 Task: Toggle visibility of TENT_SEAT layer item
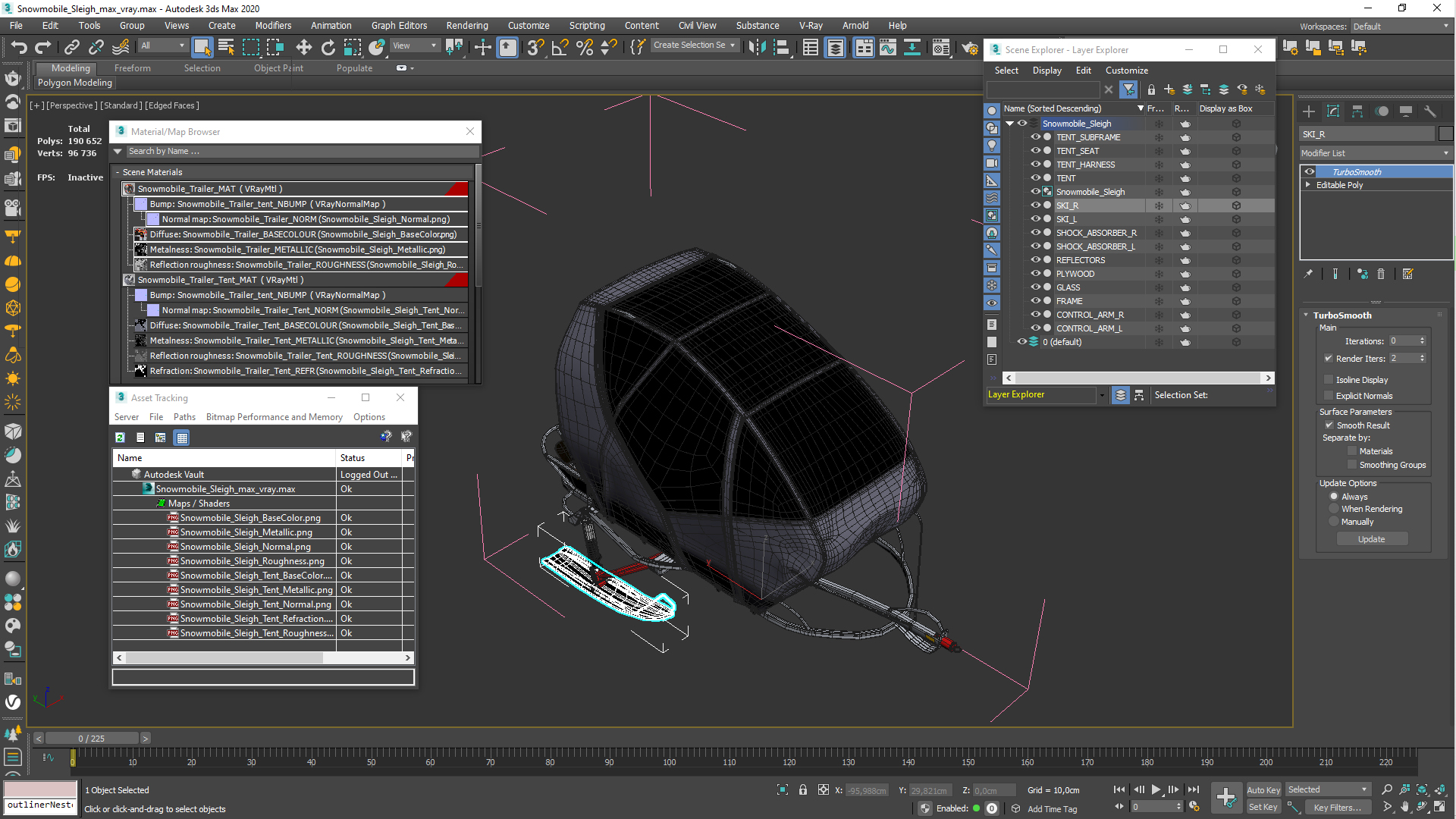1034,150
